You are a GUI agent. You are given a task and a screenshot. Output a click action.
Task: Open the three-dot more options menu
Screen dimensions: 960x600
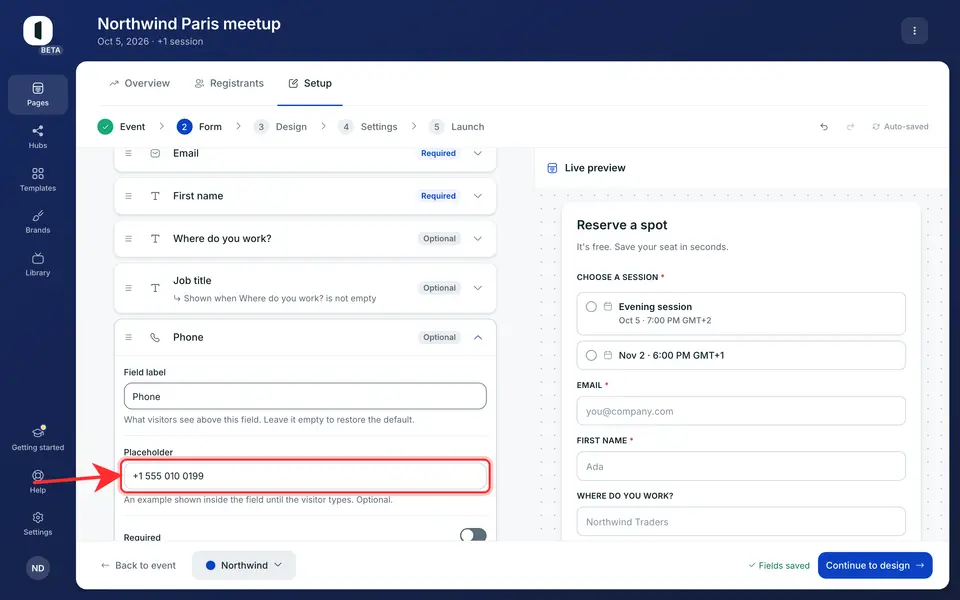tap(914, 31)
